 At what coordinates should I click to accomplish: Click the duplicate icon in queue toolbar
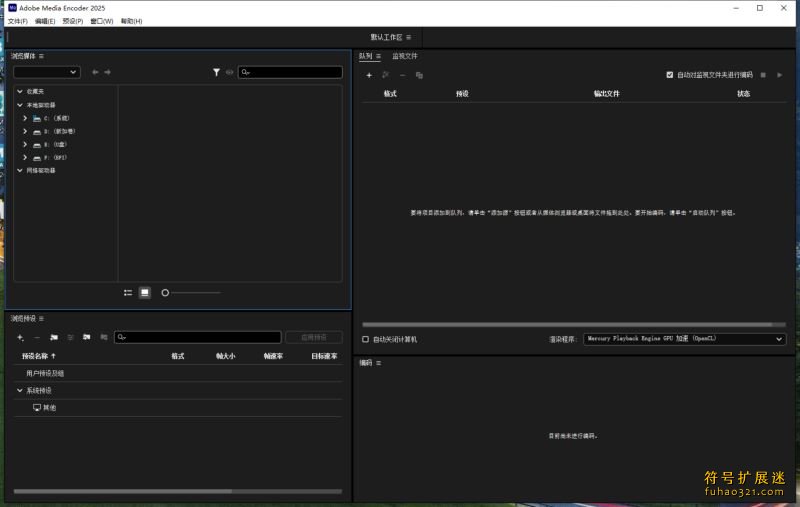point(419,75)
